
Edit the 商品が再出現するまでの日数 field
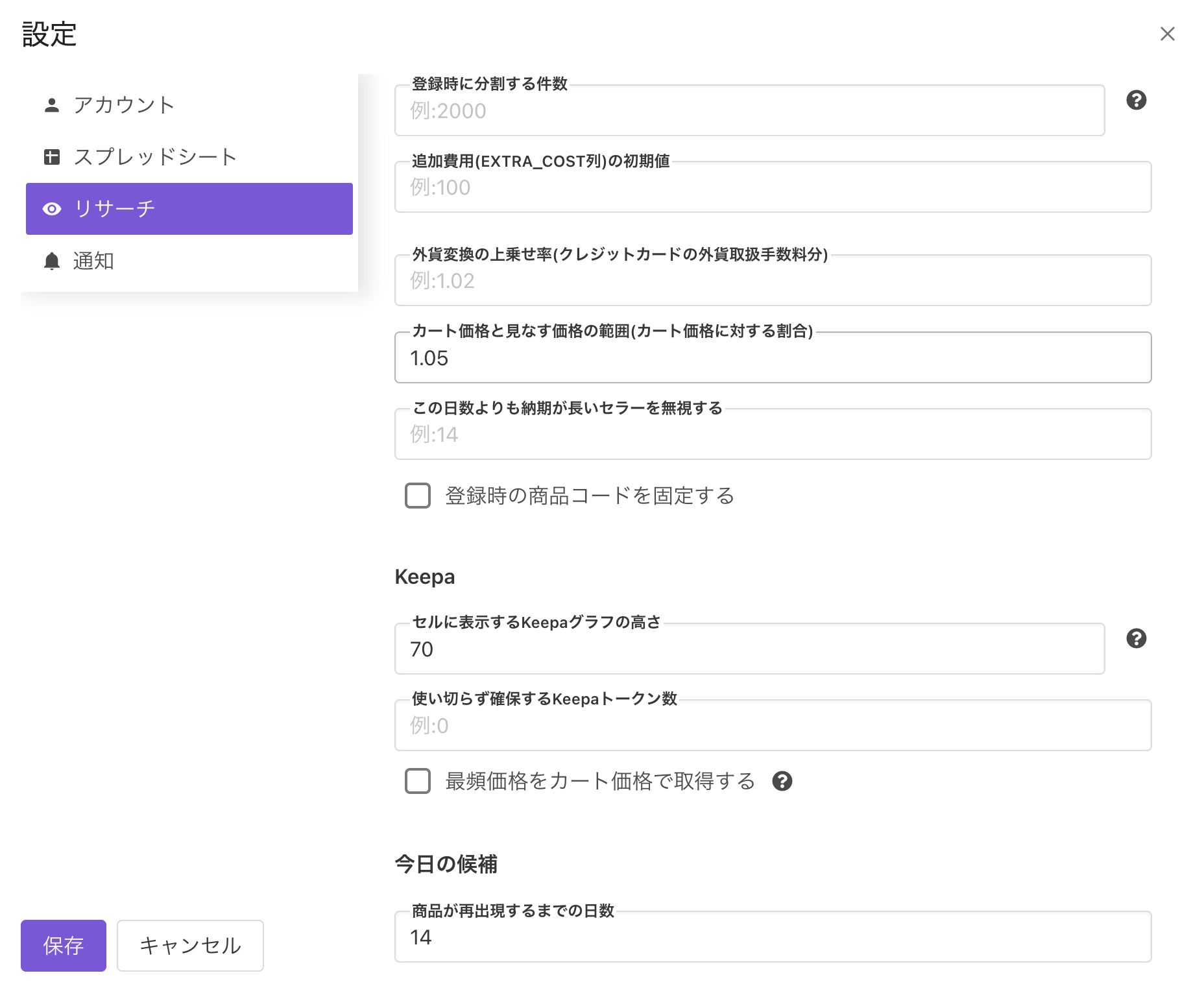click(773, 937)
